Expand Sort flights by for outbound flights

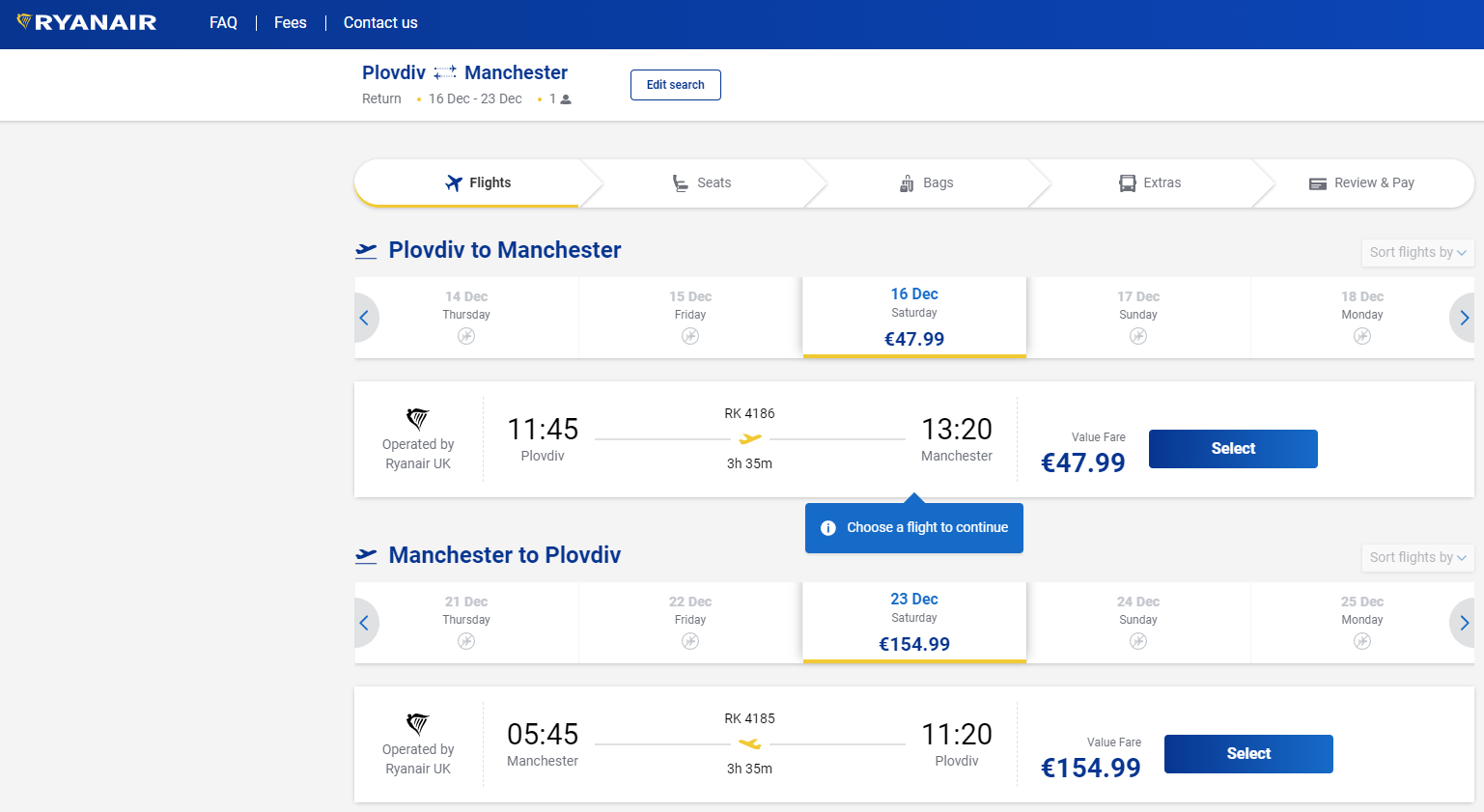[1417, 252]
